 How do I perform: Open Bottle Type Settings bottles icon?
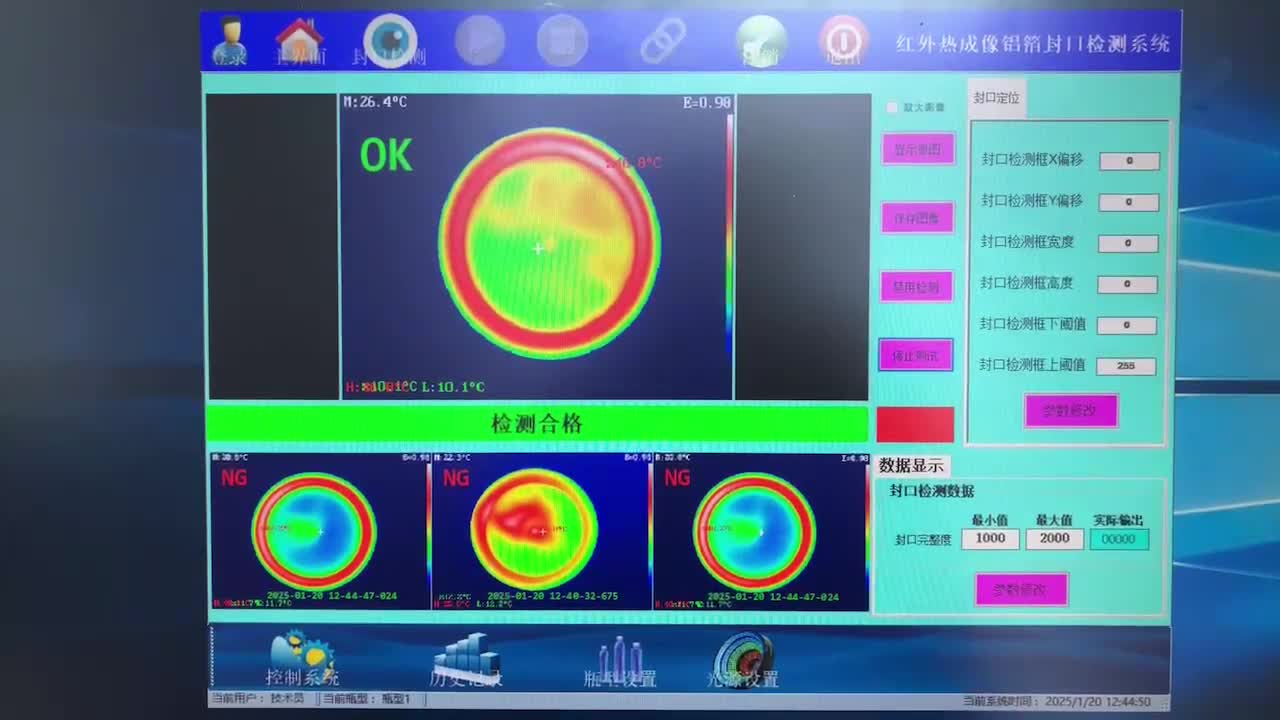coord(620,660)
